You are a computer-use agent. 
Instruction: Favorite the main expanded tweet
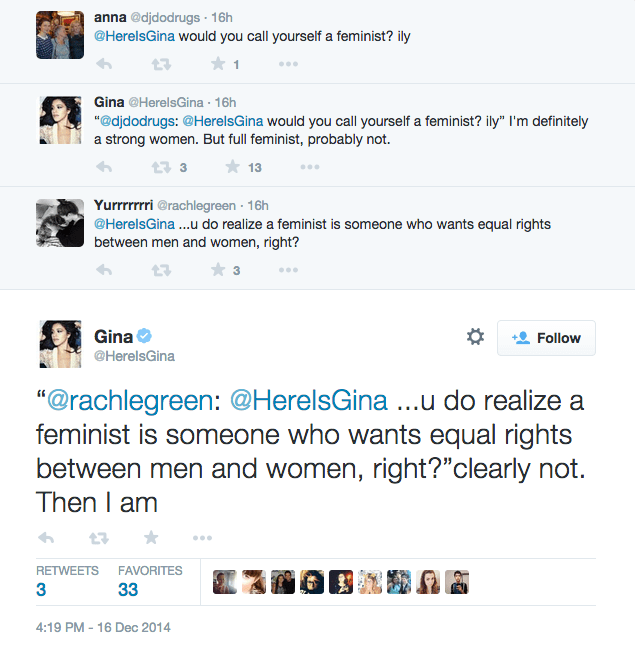pyautogui.click(x=151, y=538)
